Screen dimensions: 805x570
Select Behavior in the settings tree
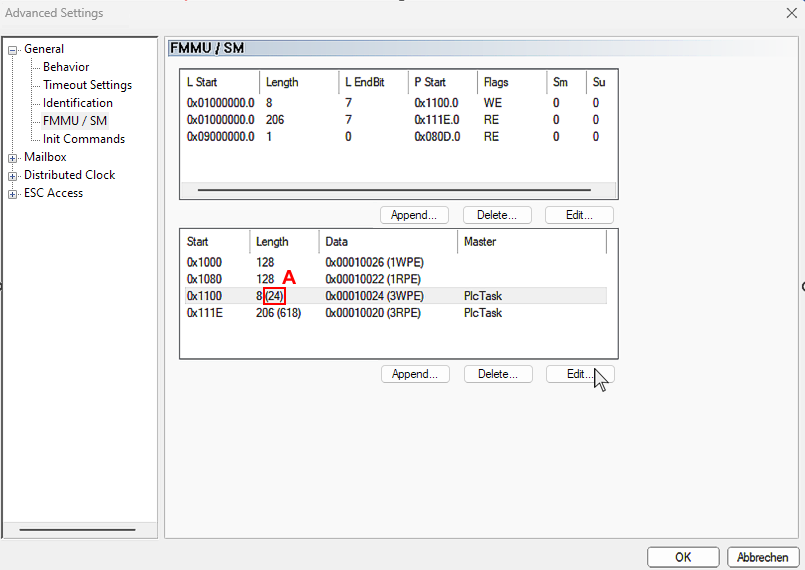66,67
